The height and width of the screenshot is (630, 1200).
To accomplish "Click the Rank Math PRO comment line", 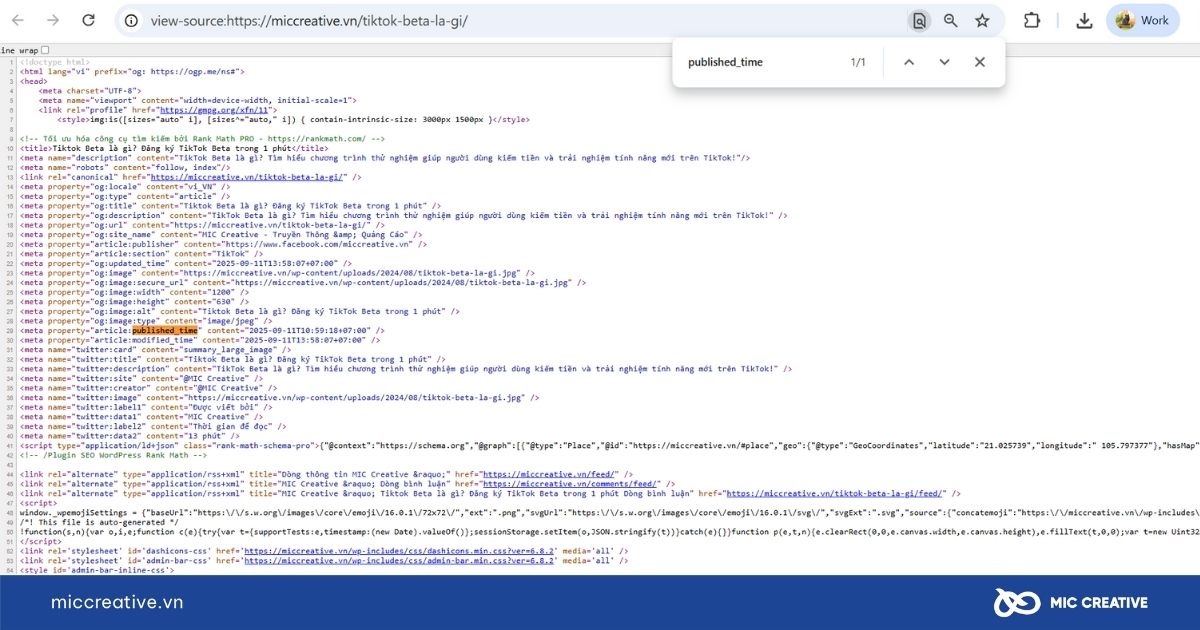I will coord(202,139).
